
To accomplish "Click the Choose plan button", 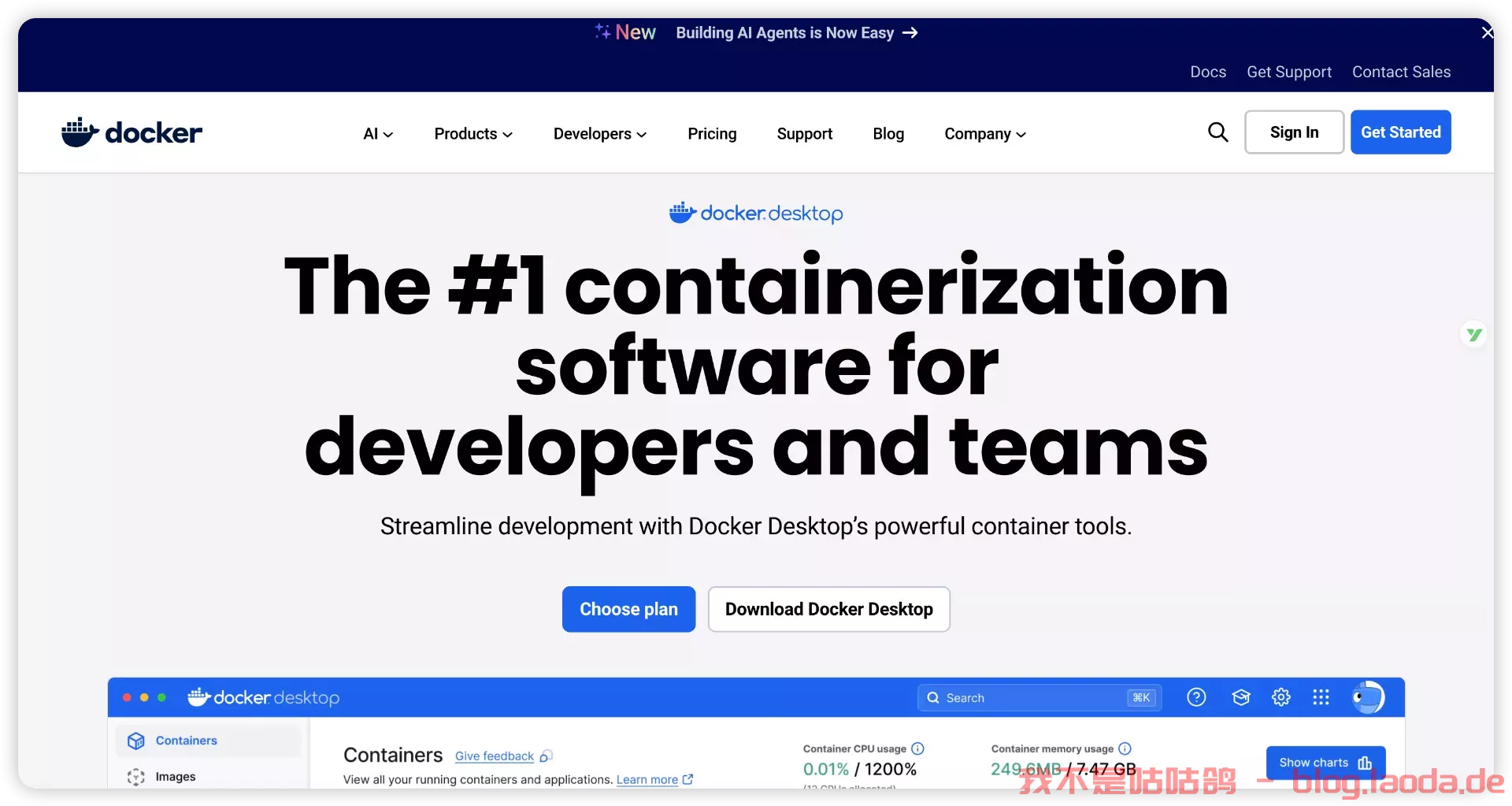I will (x=628, y=609).
